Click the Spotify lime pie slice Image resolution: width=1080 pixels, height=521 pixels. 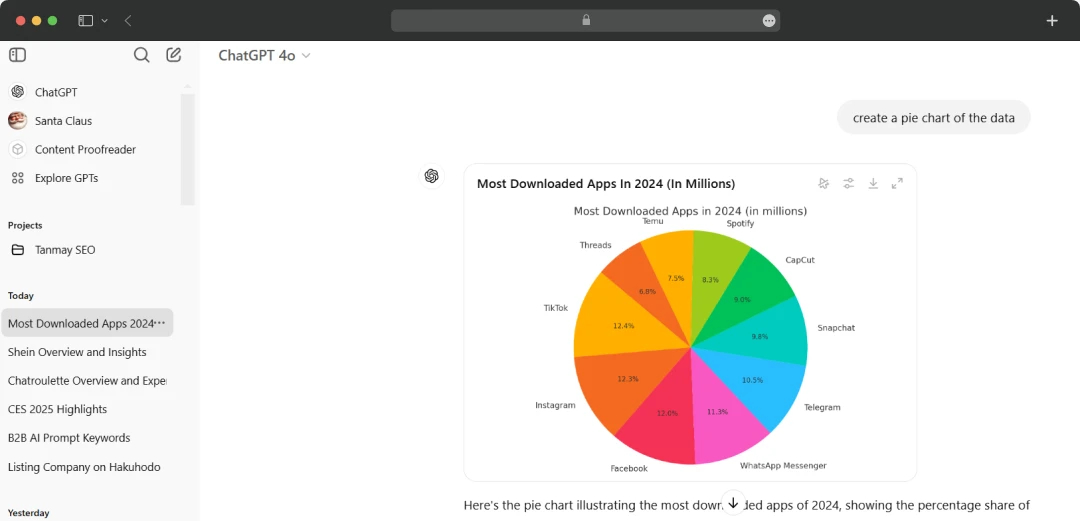coord(713,276)
